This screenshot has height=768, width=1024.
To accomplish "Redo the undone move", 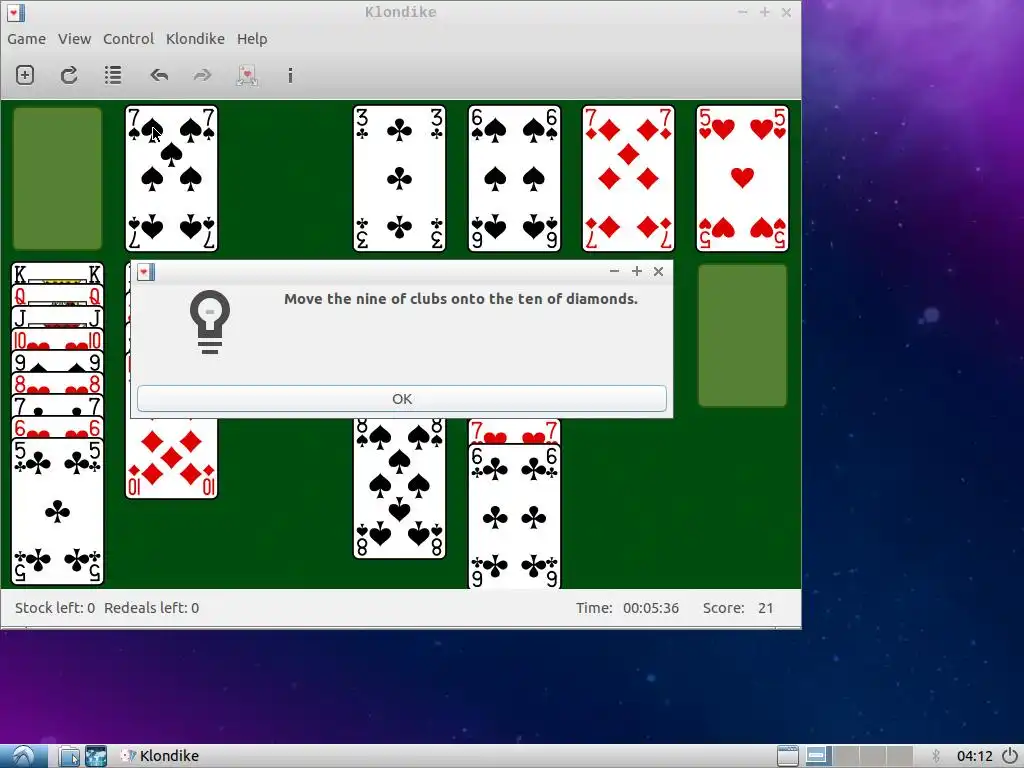I will coord(202,75).
